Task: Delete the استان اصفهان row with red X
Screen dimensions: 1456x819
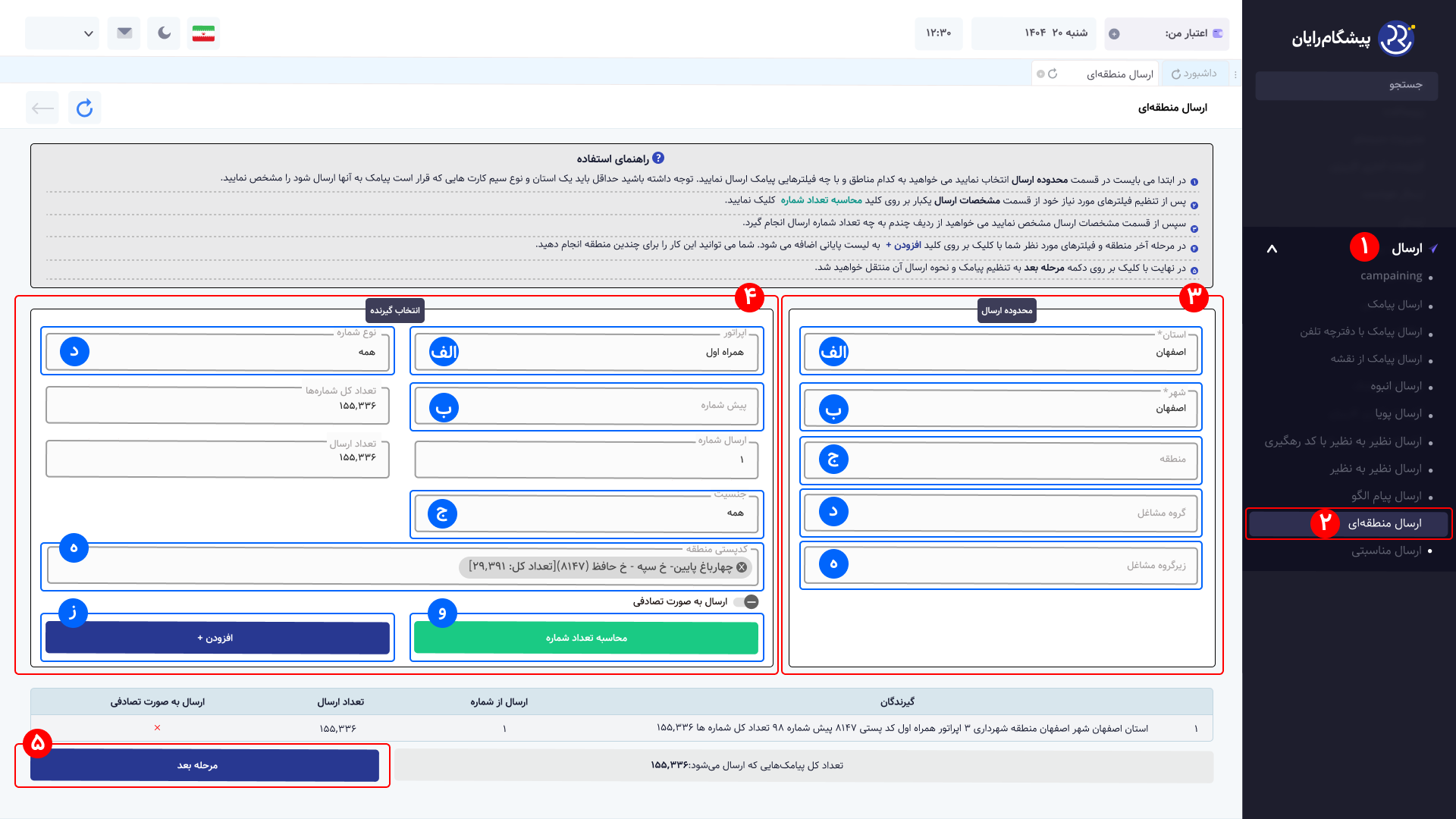Action: click(157, 728)
